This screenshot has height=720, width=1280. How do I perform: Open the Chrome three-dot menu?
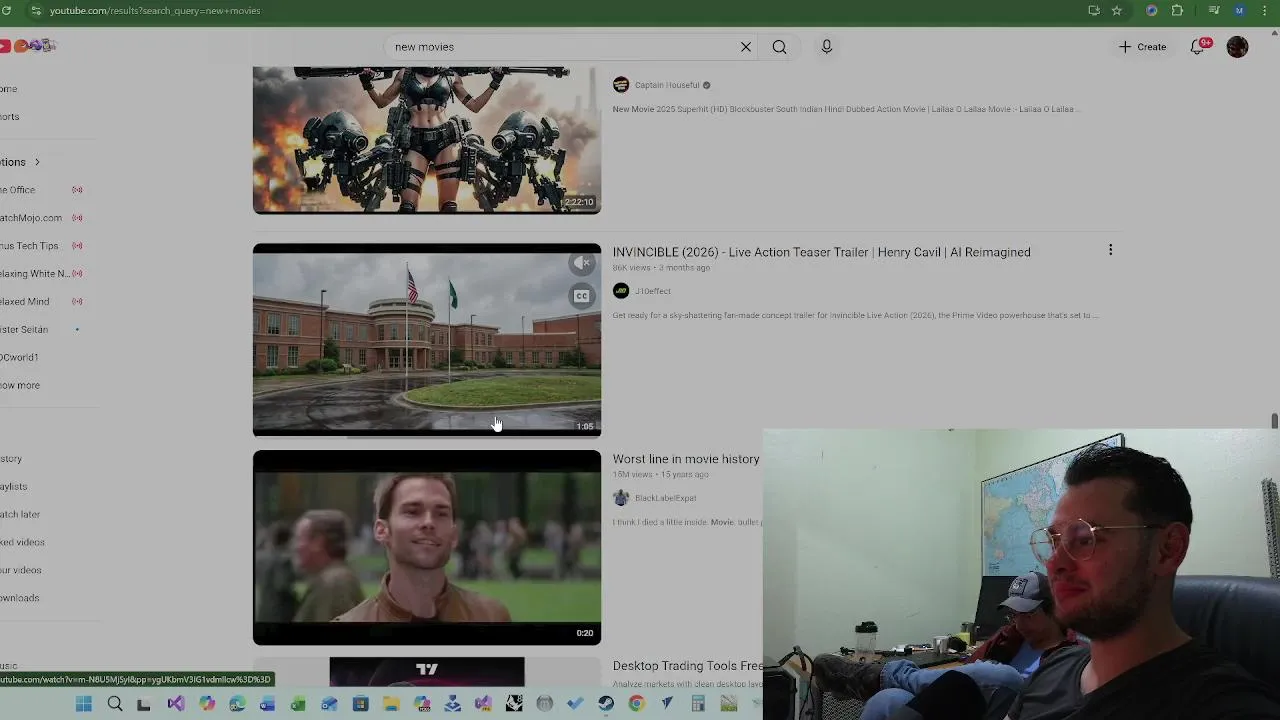pos(1265,10)
